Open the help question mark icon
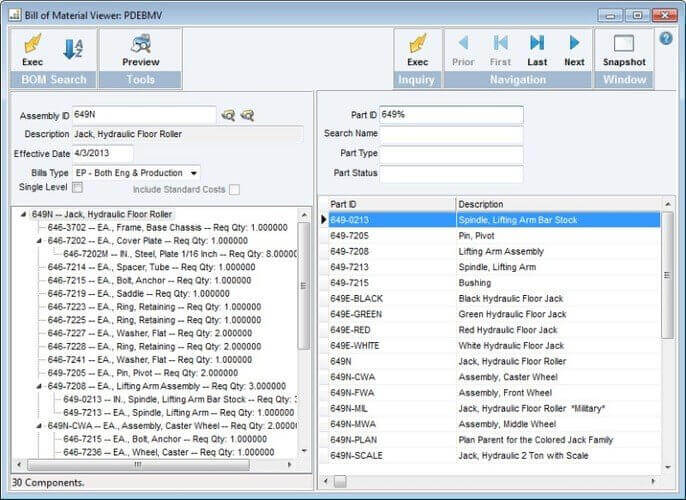 [x=666, y=39]
